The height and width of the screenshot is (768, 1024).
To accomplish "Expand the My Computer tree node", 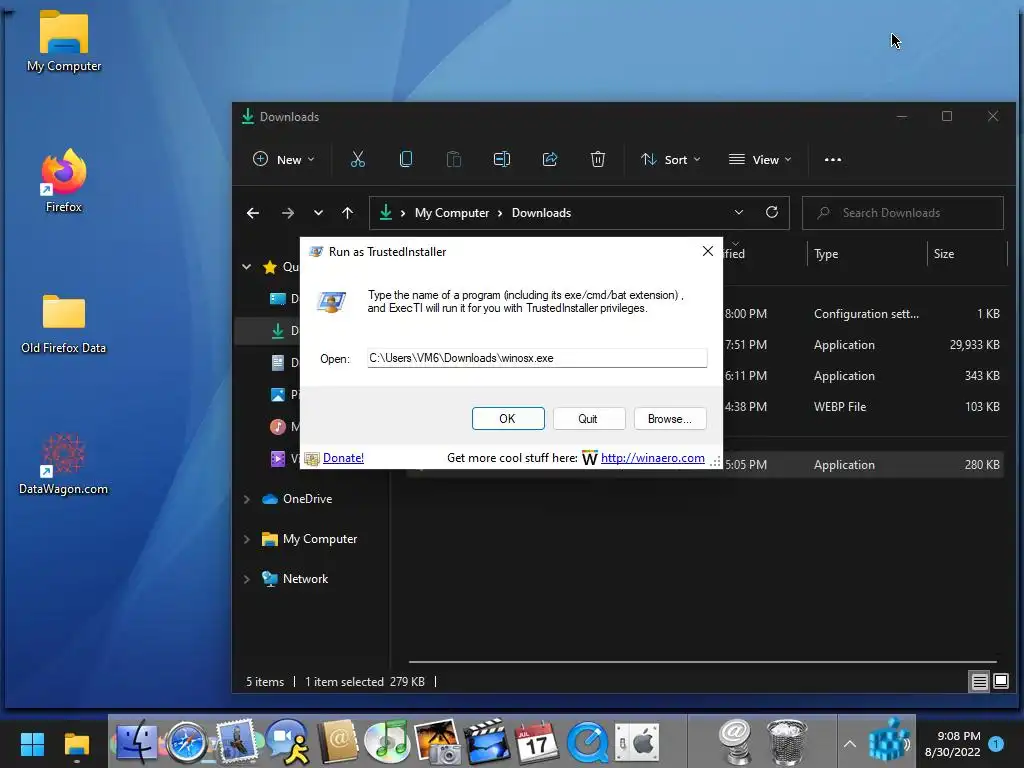I will point(247,539).
